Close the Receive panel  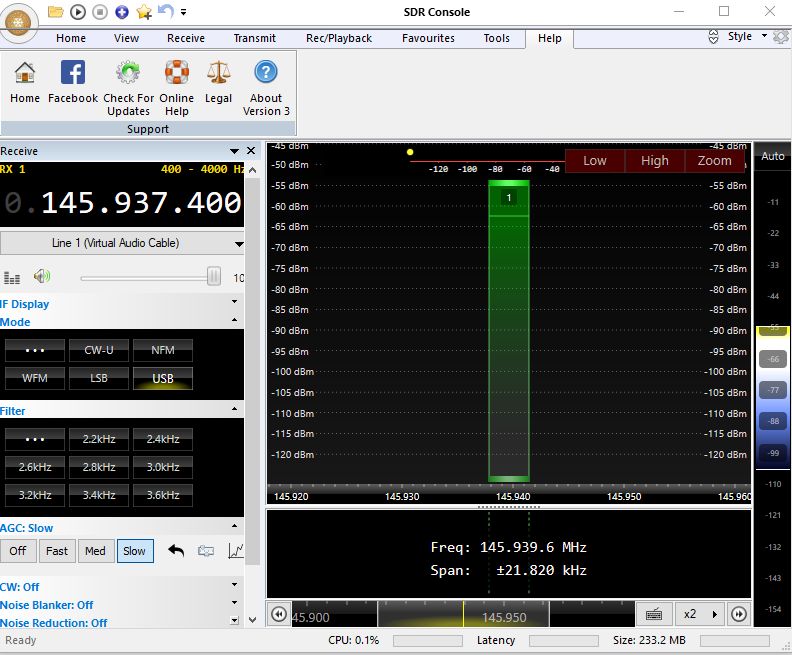[x=251, y=150]
